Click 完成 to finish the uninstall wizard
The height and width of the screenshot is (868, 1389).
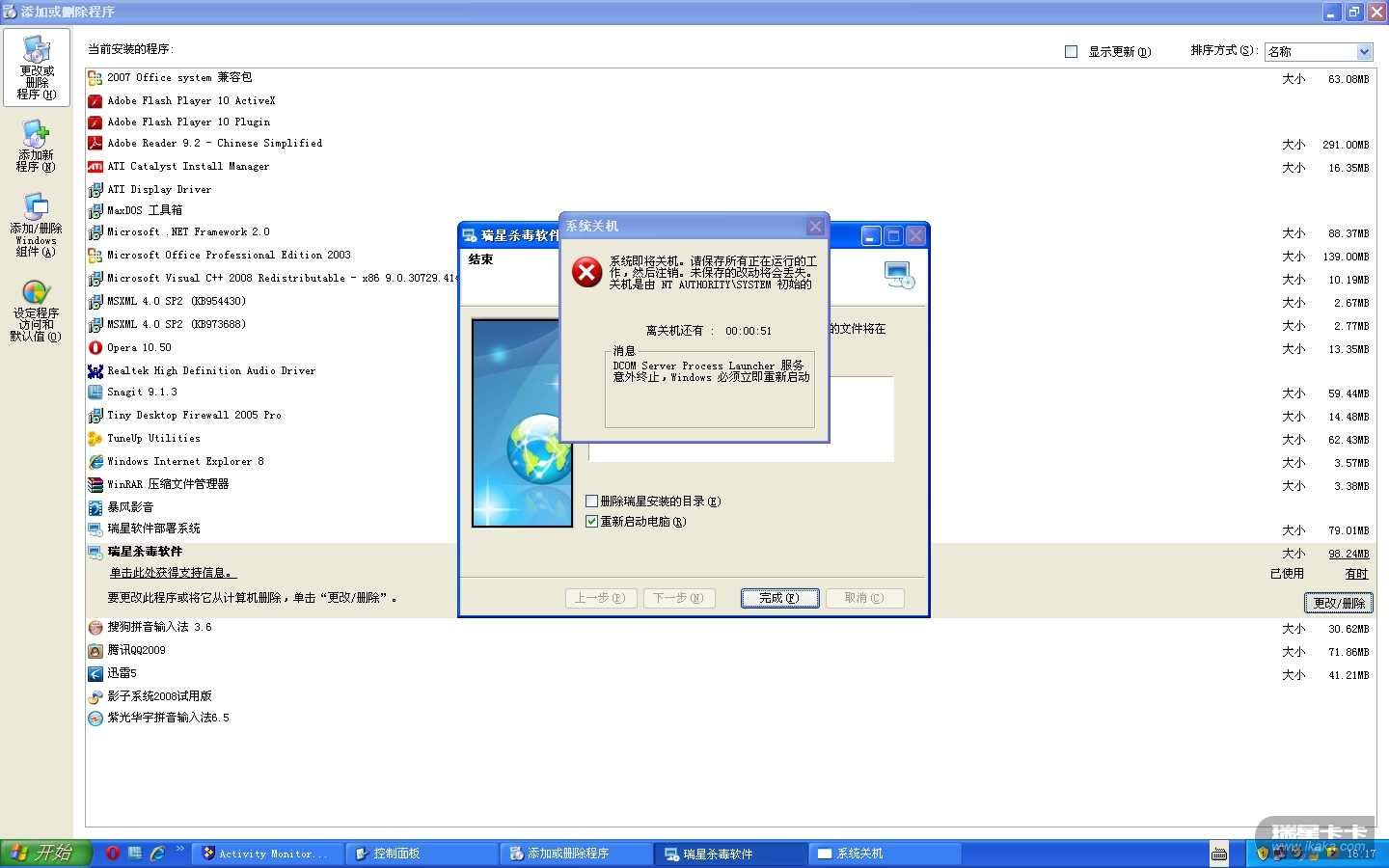779,598
